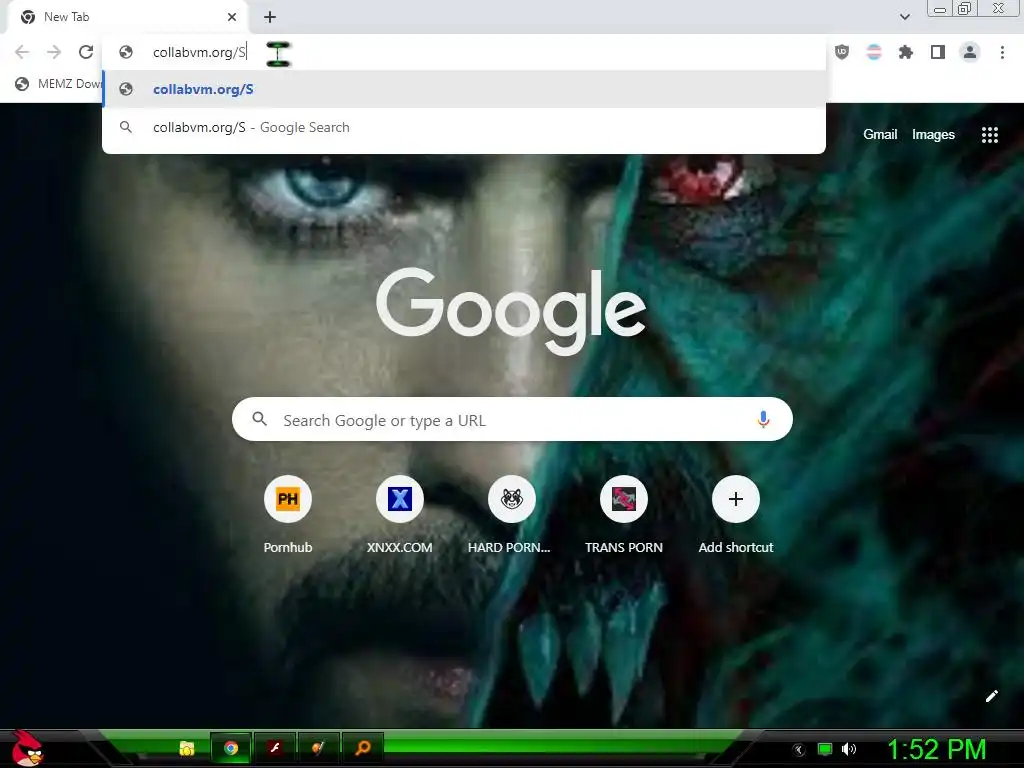Click the Google search box
Viewport: 1024px width, 768px height.
(x=512, y=419)
